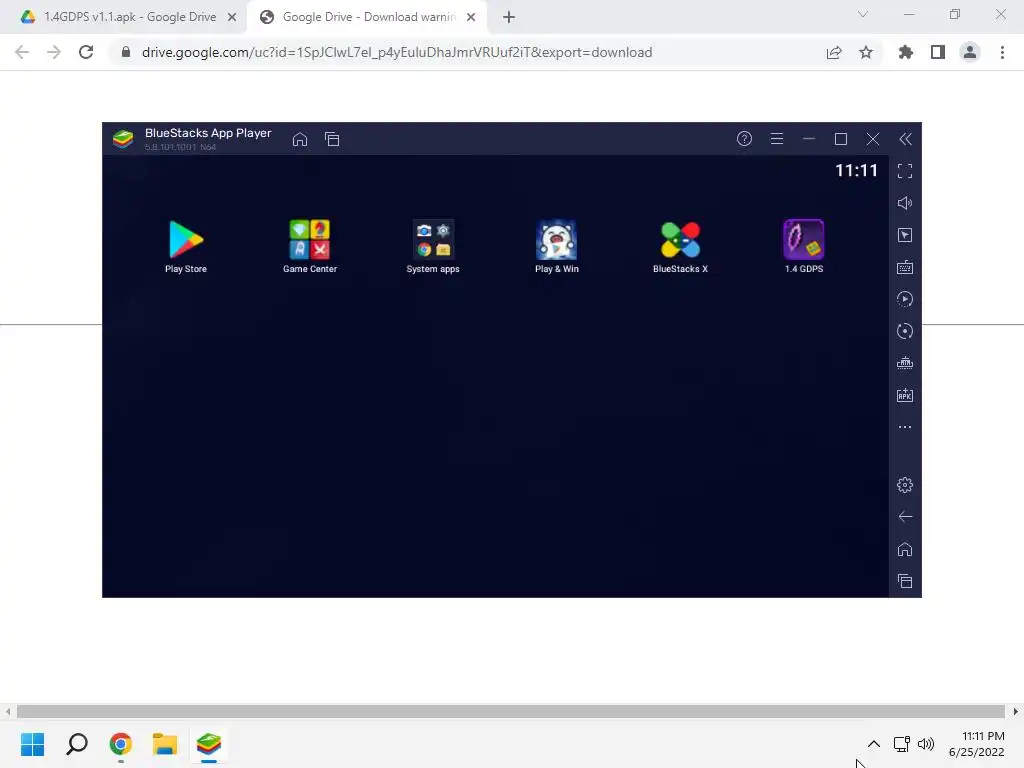This screenshot has width=1024, height=768.
Task: Open the Chrome profile avatar
Action: tap(970, 52)
